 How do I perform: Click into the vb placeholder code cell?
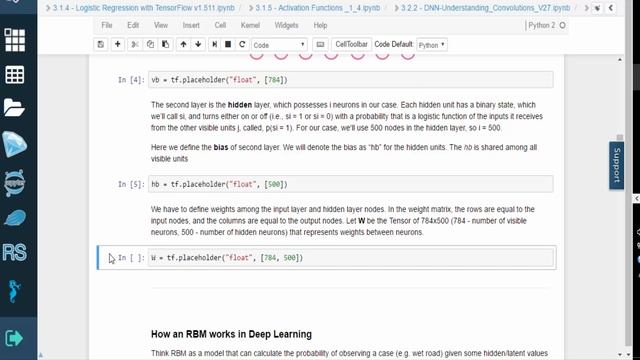point(351,80)
